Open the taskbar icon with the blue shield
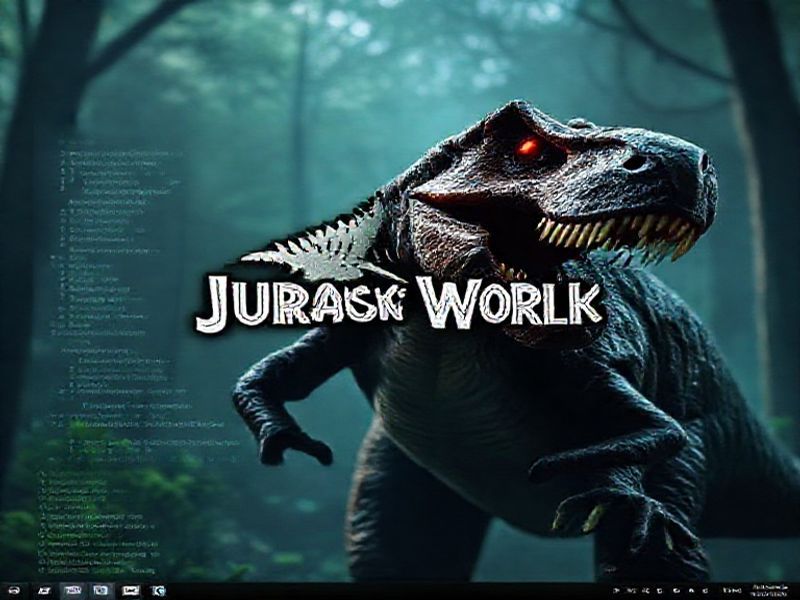The height and width of the screenshot is (600, 800). coord(160,591)
